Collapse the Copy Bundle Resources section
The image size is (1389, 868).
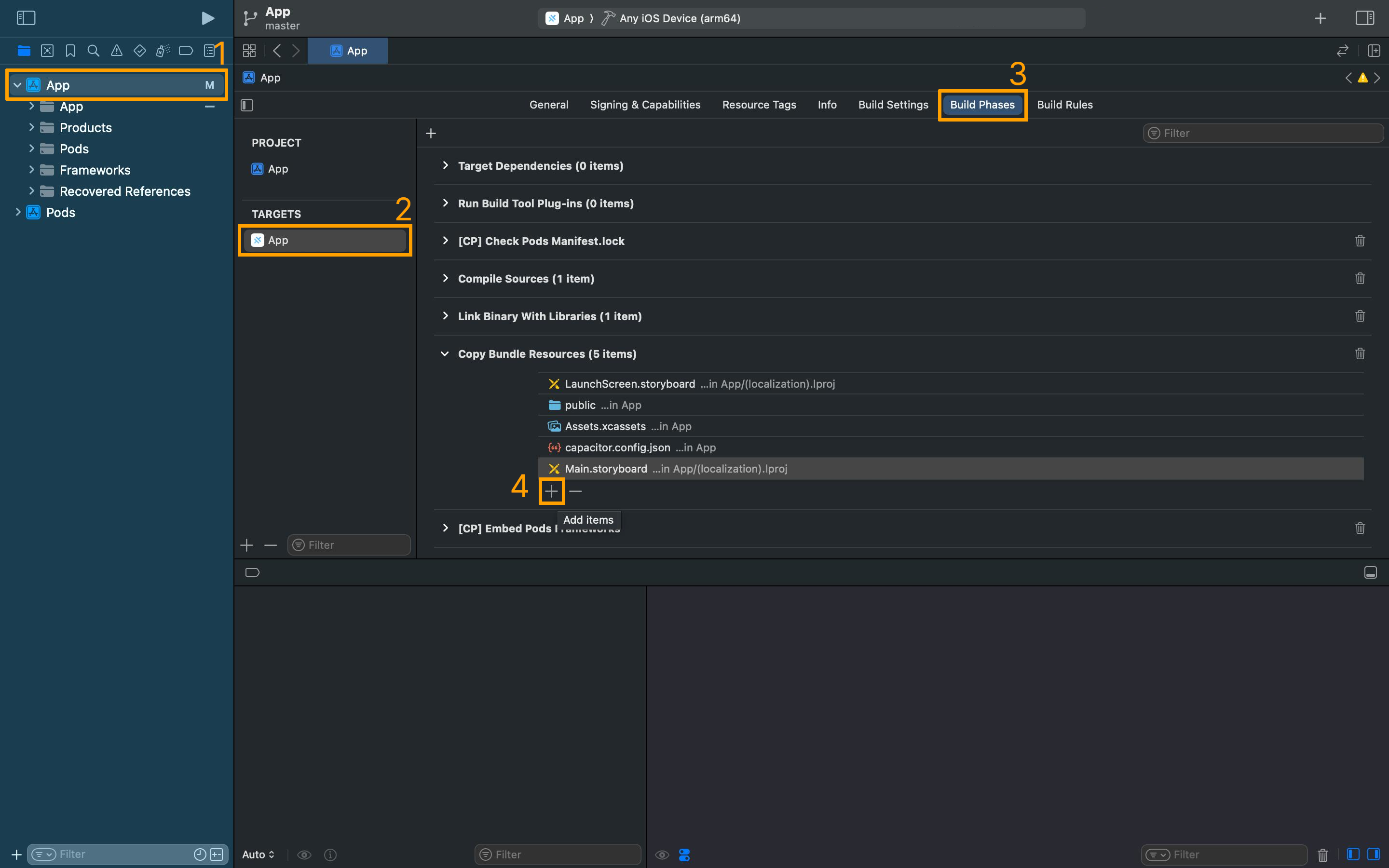point(445,354)
